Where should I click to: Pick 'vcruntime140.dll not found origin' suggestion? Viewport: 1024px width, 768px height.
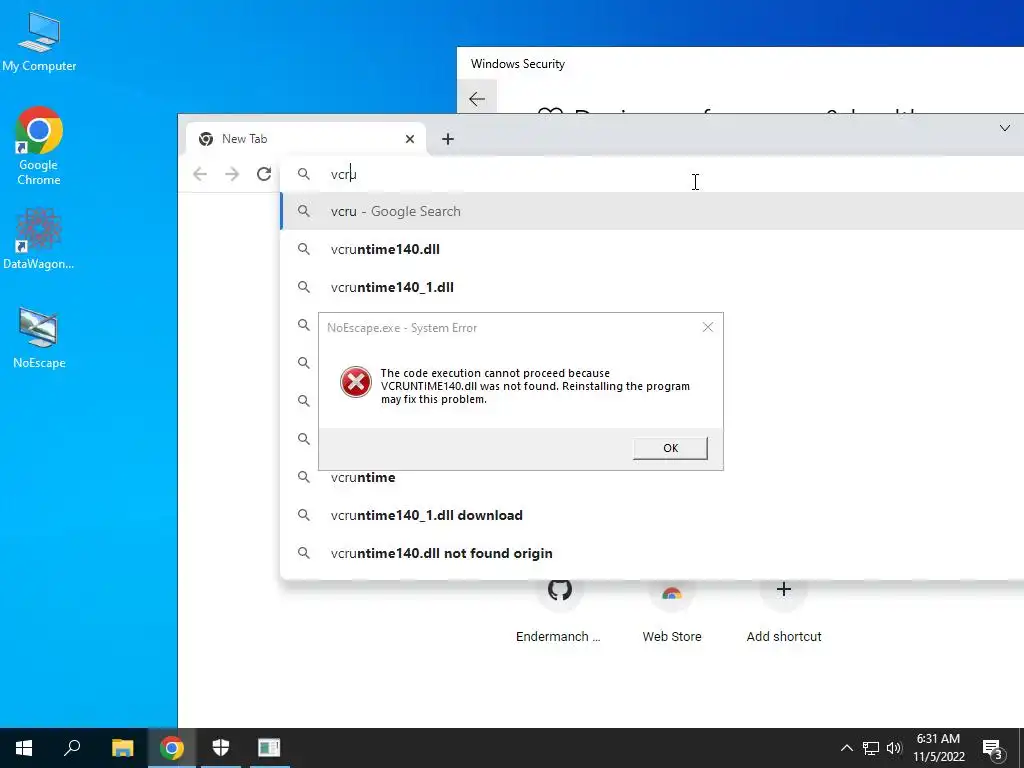point(653,553)
